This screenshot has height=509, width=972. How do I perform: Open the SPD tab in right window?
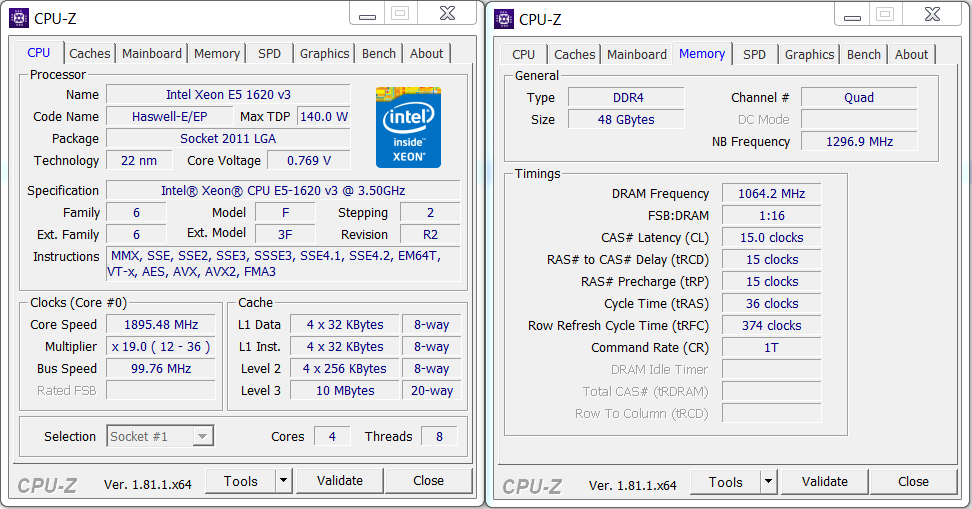[x=754, y=55]
